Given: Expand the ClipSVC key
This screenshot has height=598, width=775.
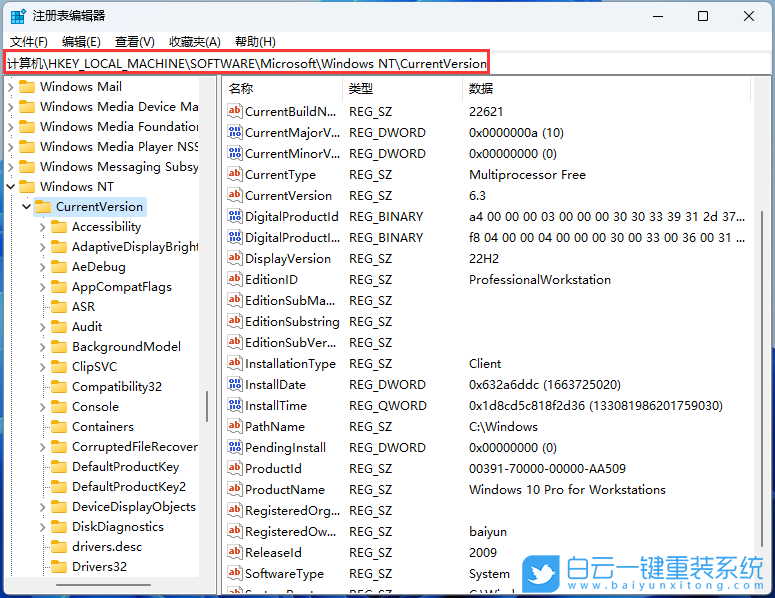Looking at the screenshot, I should click(43, 367).
